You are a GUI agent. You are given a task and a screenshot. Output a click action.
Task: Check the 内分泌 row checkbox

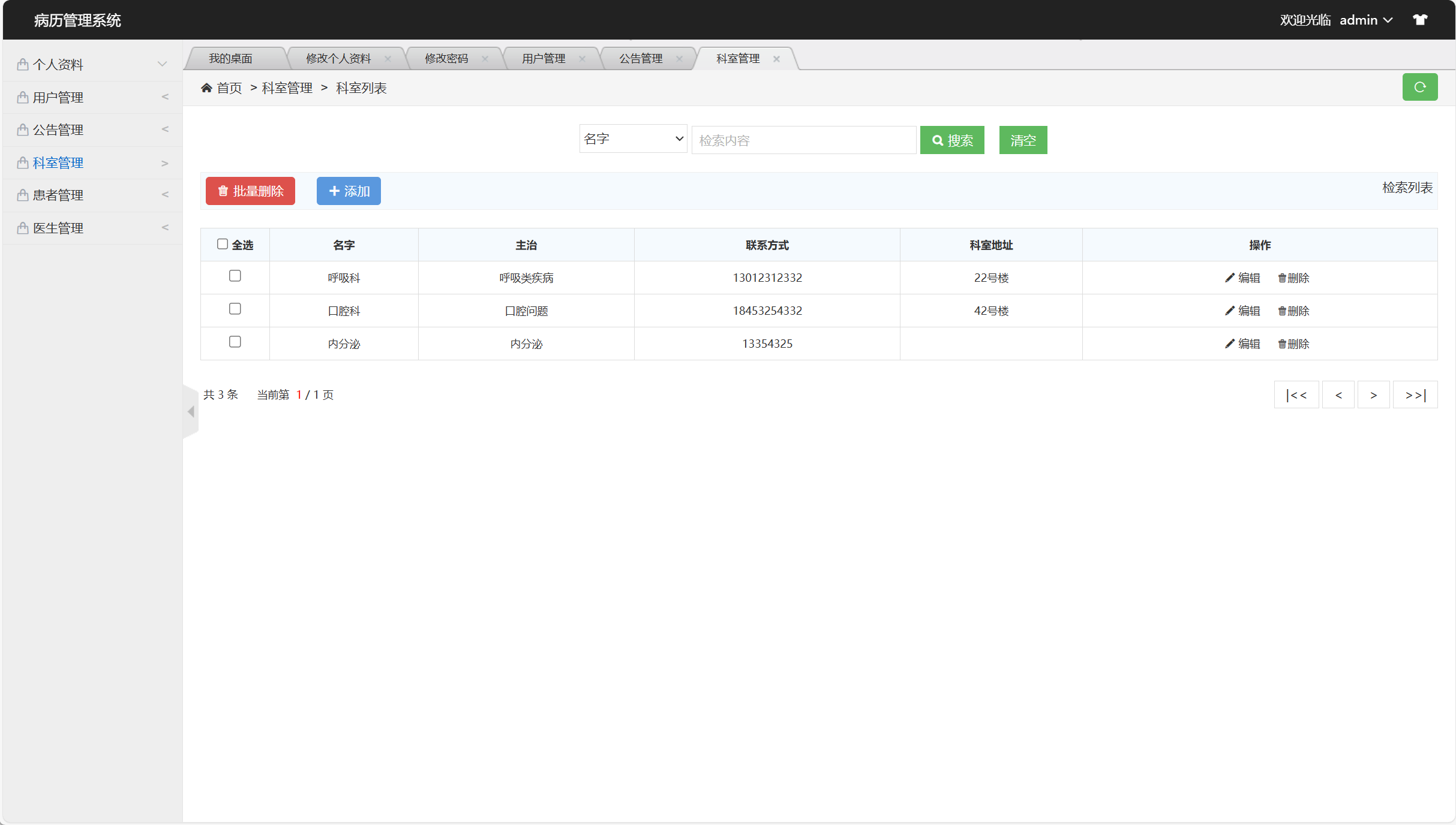(x=235, y=342)
